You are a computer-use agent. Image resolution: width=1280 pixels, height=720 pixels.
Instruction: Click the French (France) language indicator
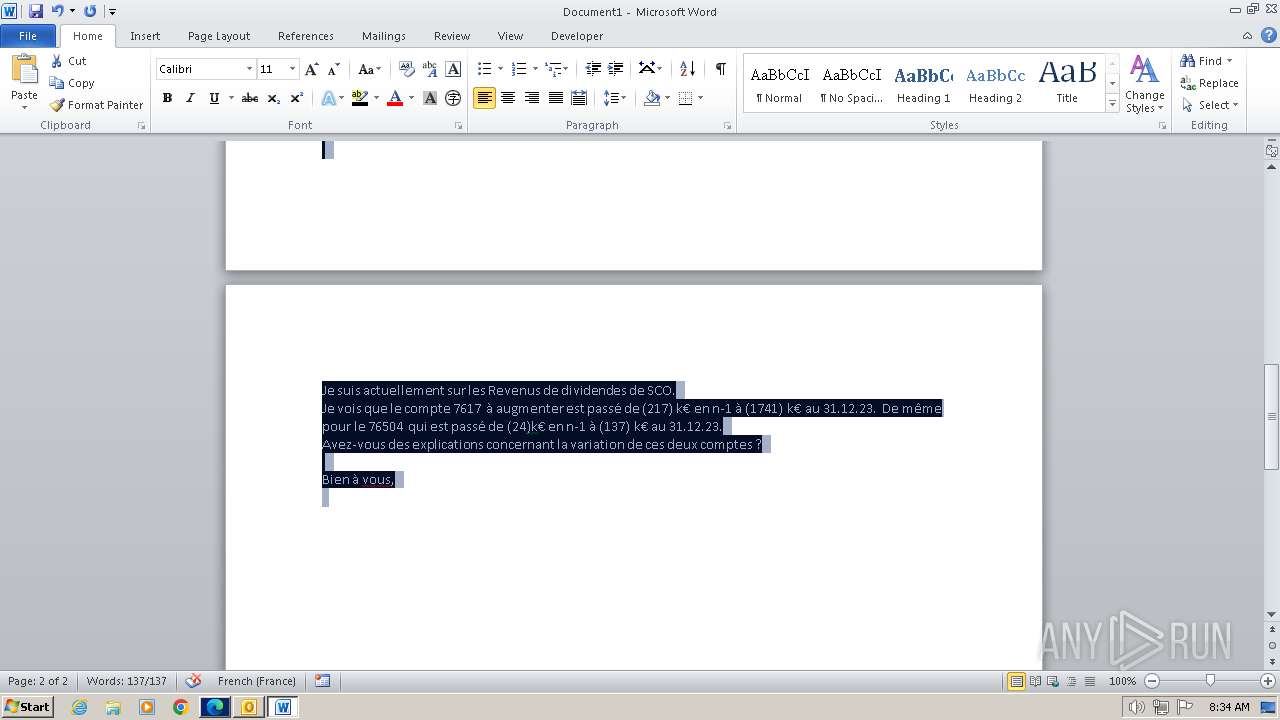[x=256, y=681]
